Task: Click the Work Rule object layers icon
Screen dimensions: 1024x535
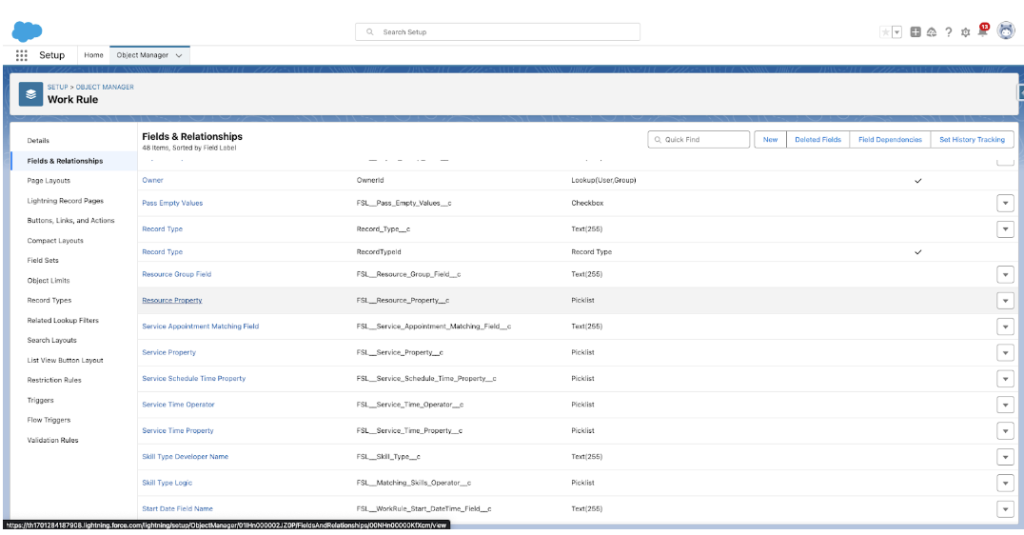Action: 31,94
